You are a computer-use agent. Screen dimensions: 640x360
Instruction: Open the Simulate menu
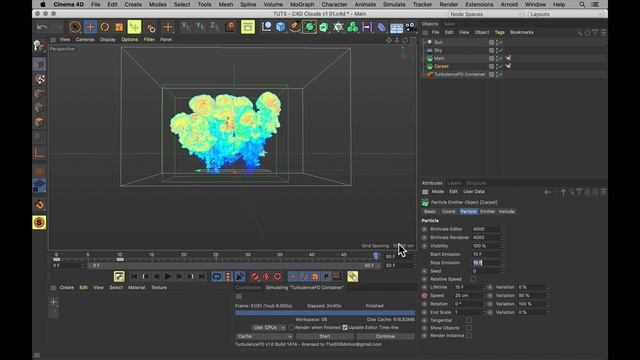(394, 4)
